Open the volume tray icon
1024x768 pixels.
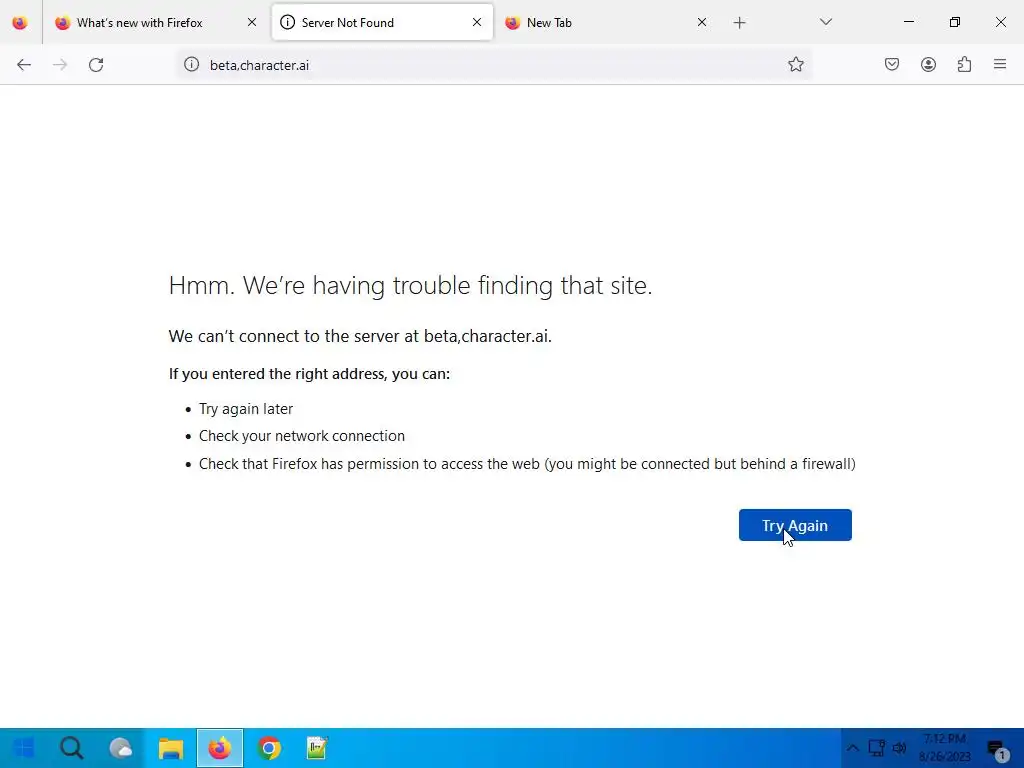pyautogui.click(x=899, y=748)
